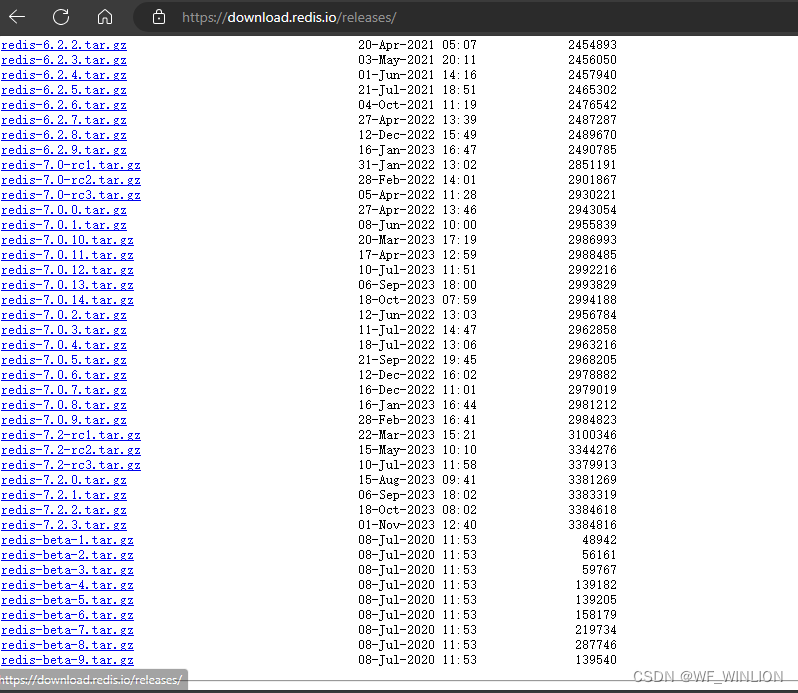
Task: Open redis-beta-8.tar.gz link
Action: click(67, 646)
